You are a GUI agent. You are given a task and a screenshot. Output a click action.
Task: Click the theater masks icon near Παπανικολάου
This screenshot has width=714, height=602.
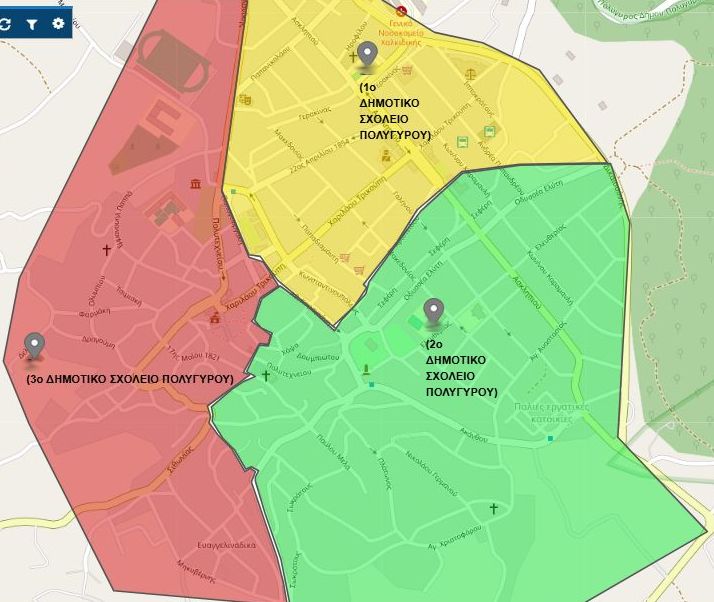click(x=245, y=99)
